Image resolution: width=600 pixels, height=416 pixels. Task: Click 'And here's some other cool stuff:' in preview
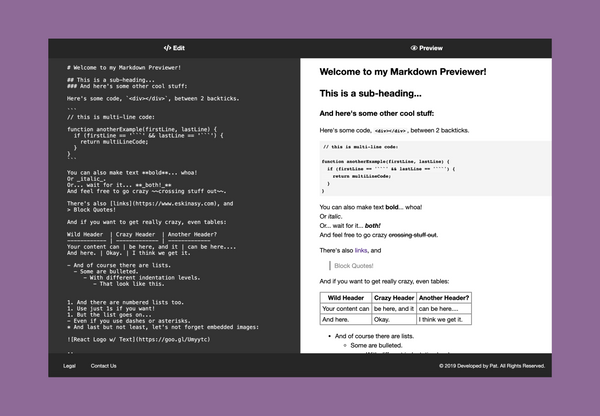click(x=377, y=113)
